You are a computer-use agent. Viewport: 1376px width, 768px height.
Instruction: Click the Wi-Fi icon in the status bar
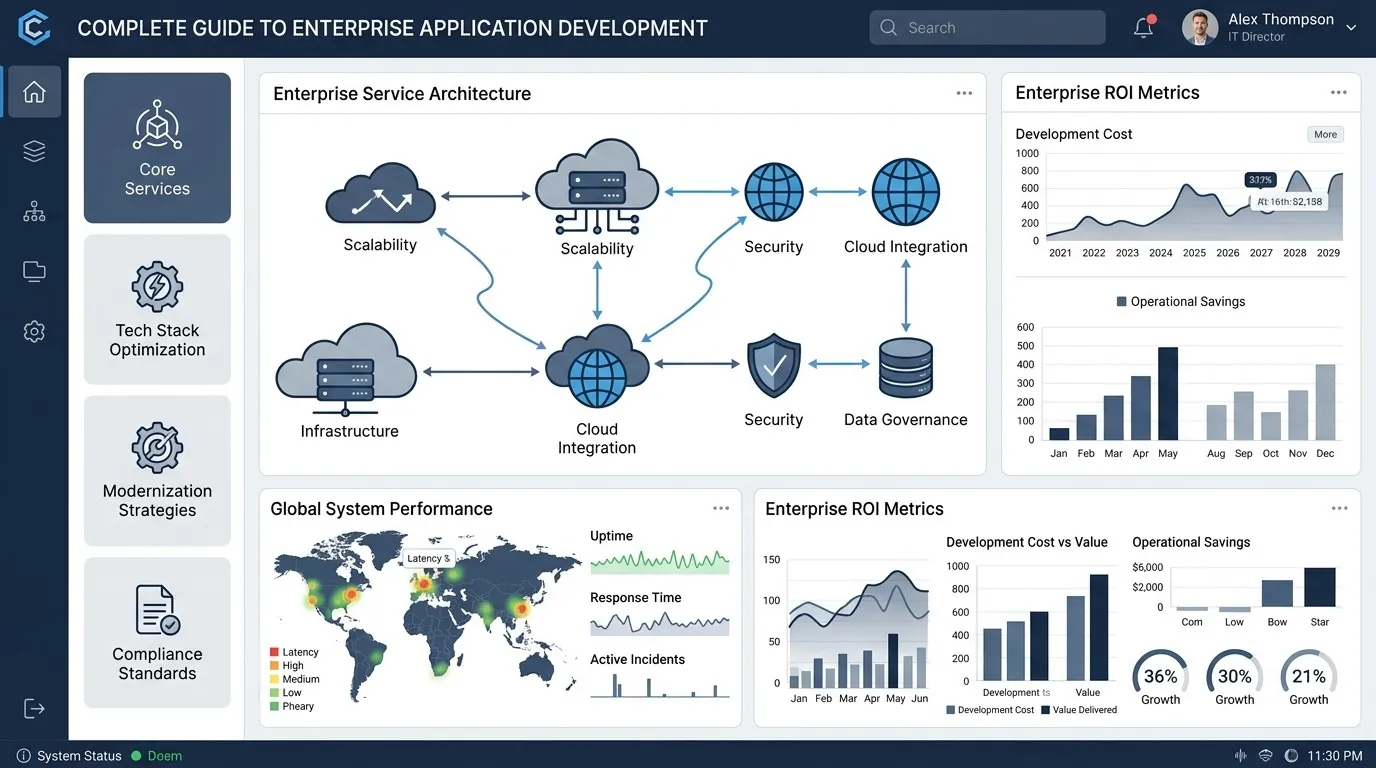click(x=1266, y=756)
